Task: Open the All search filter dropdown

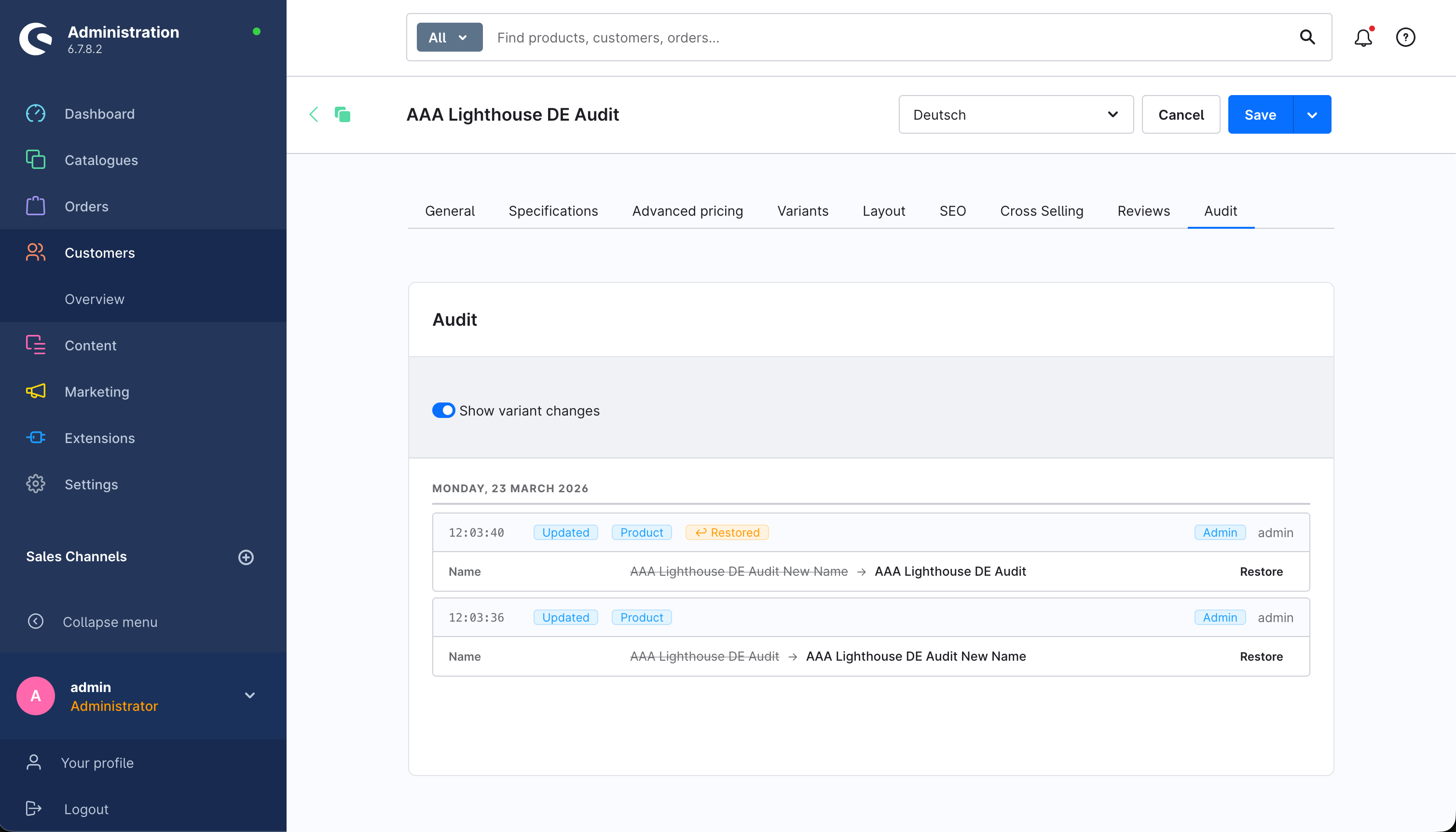Action: coord(450,37)
